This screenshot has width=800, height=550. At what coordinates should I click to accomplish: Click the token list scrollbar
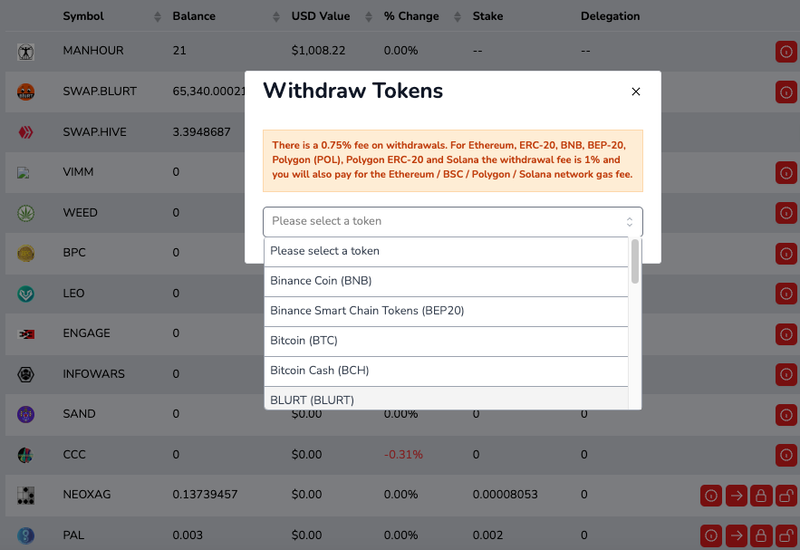coord(635,262)
